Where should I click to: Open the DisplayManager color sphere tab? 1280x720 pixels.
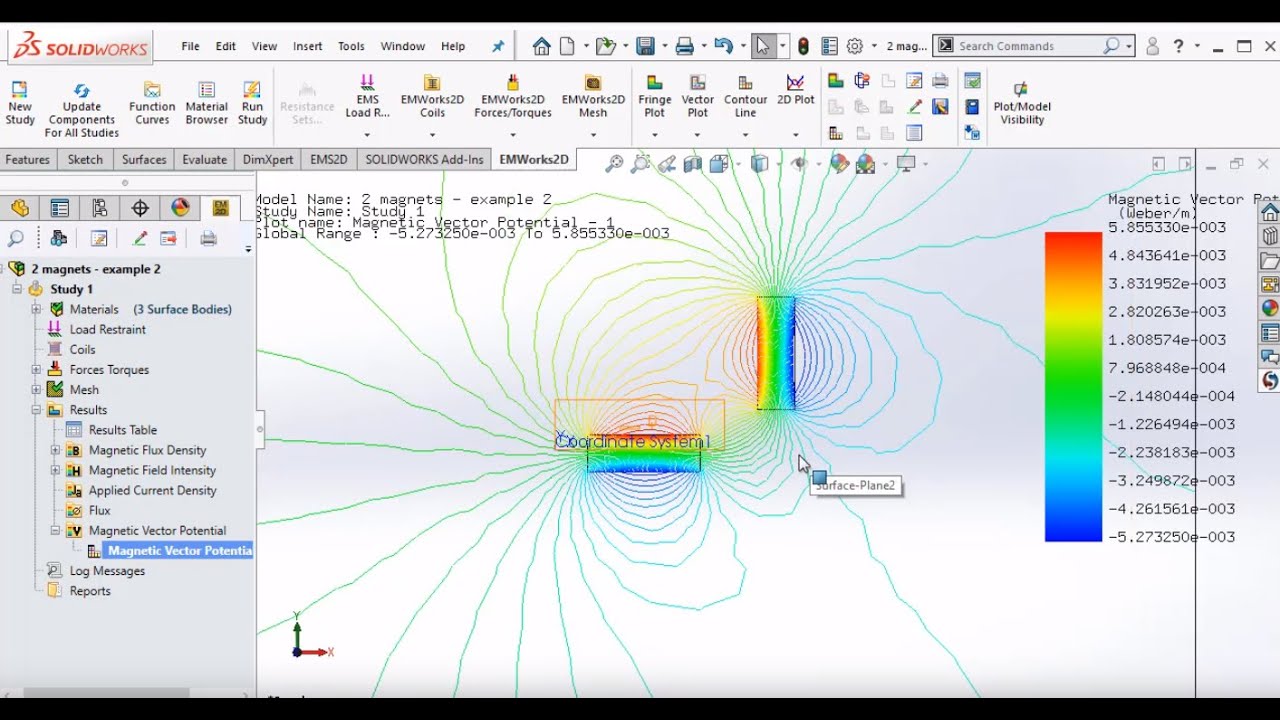click(x=180, y=208)
